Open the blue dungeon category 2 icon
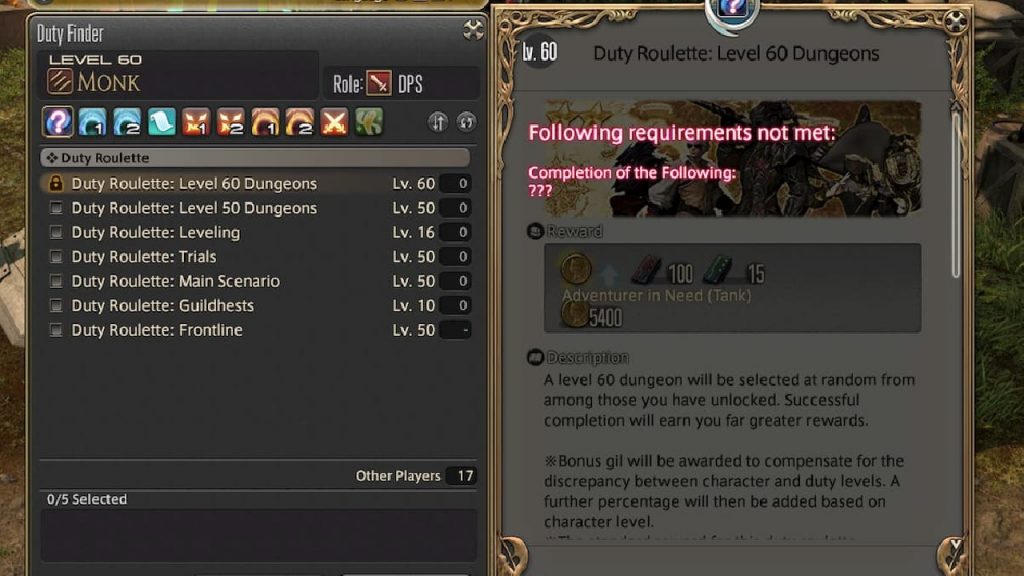This screenshot has height=576, width=1024. tap(127, 122)
